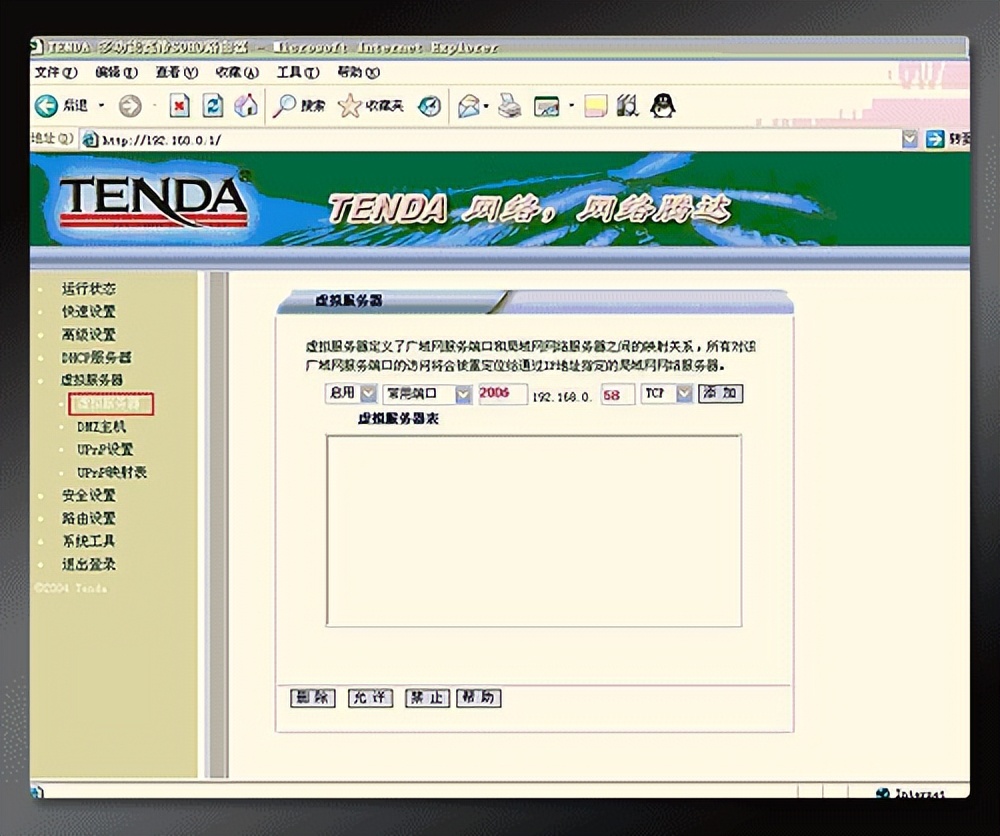Click the 禁止 disable button

coord(426,698)
